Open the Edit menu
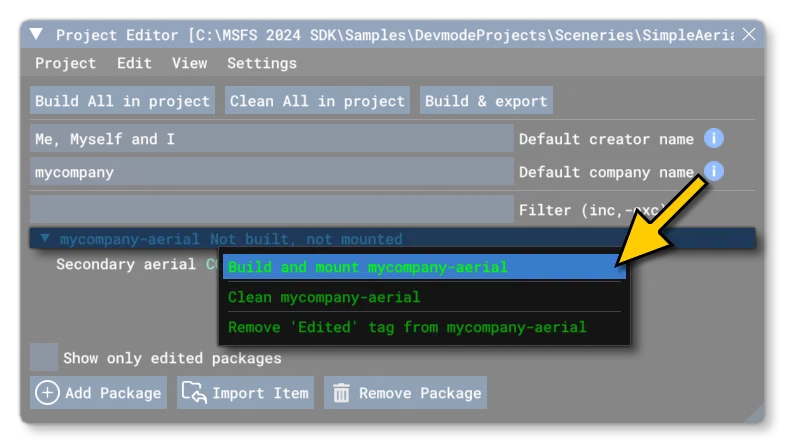Image resolution: width=785 pixels, height=444 pixels. pos(134,63)
